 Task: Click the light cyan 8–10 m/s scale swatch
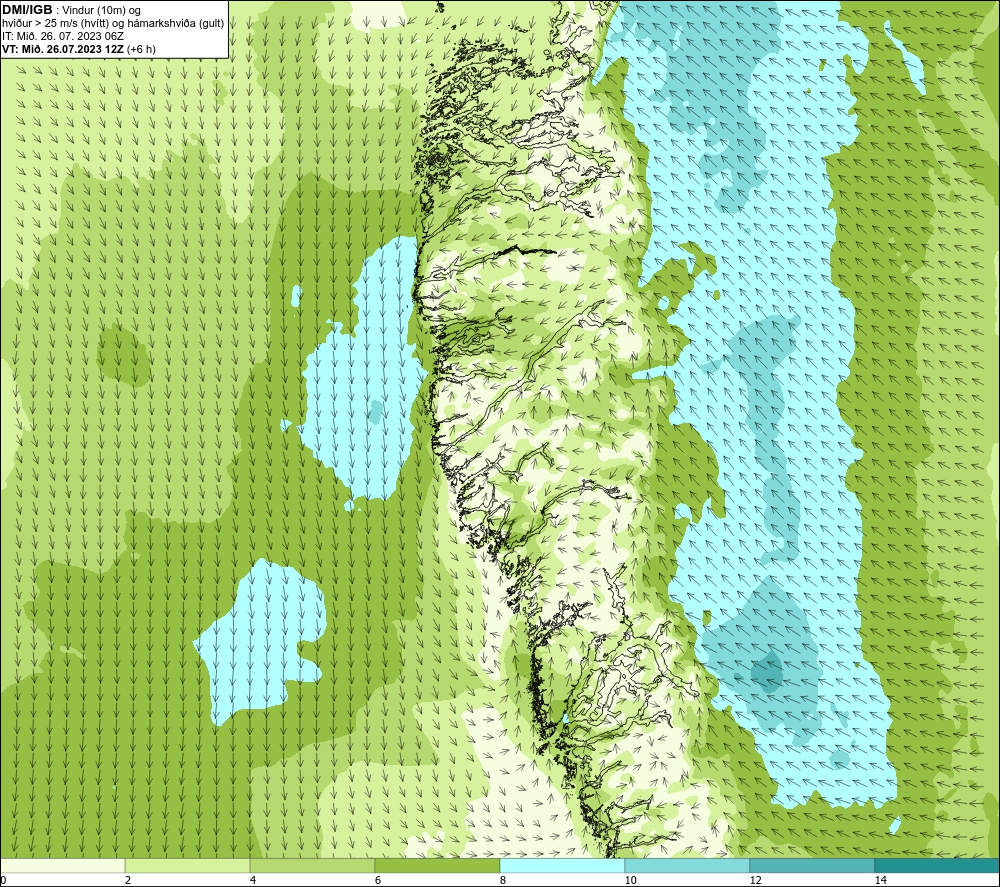point(562,865)
